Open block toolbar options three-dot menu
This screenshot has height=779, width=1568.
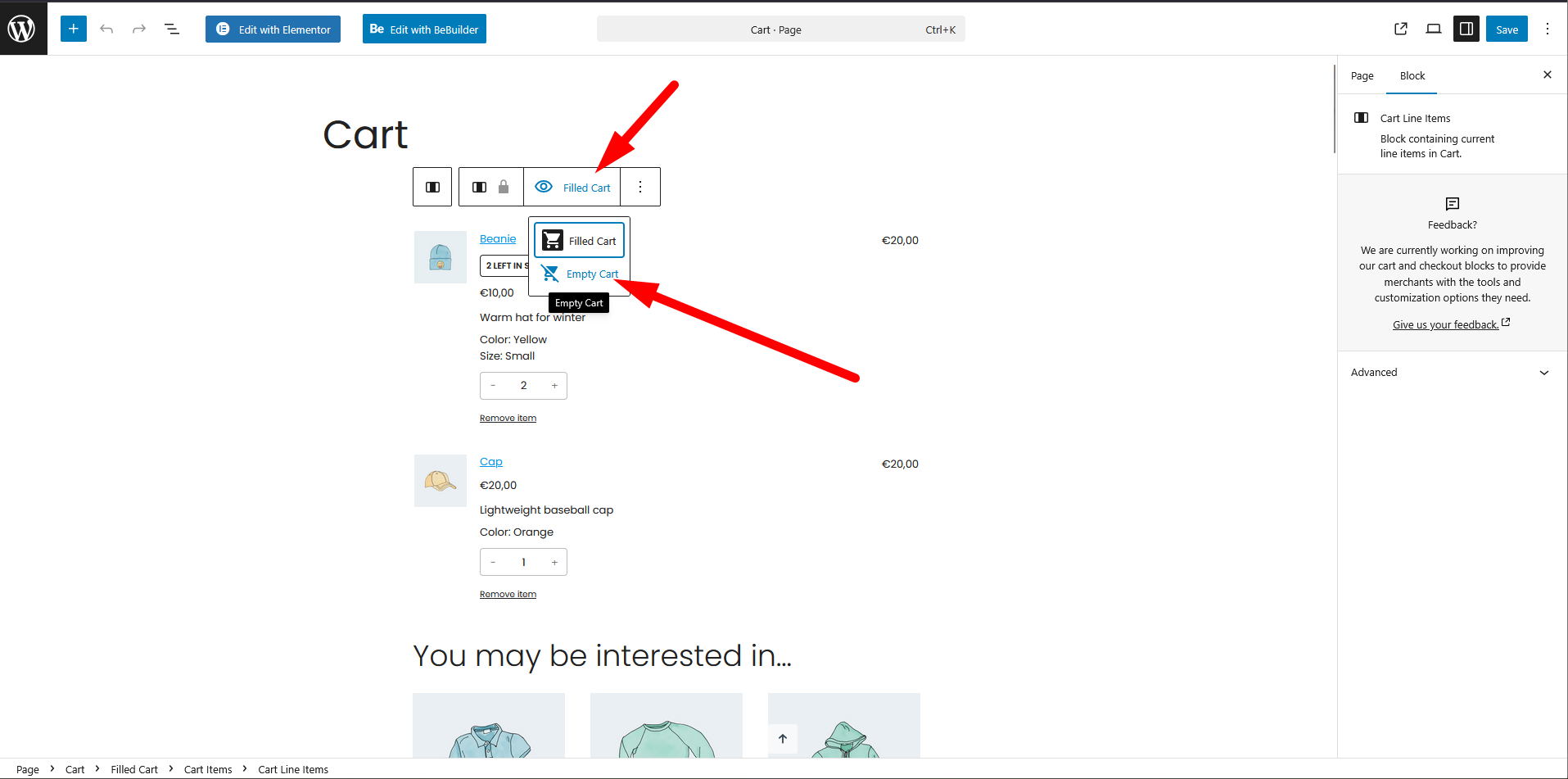(x=640, y=188)
